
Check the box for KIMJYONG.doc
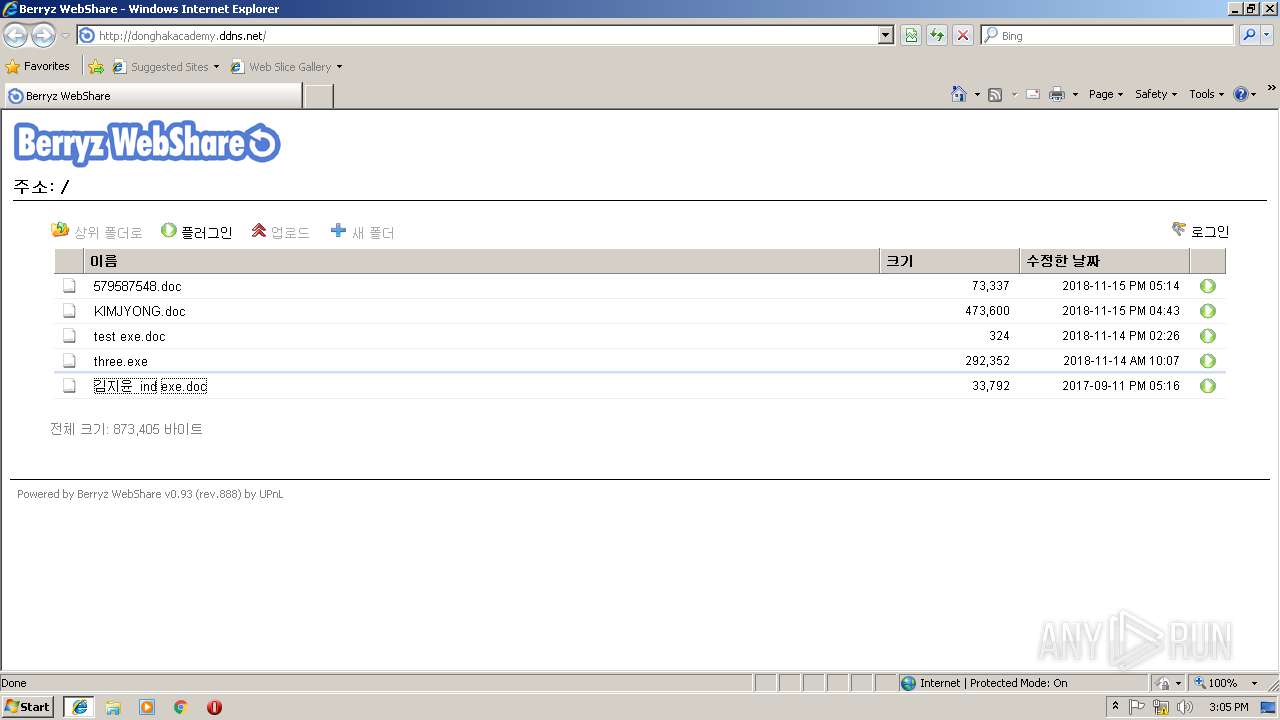[x=69, y=311]
